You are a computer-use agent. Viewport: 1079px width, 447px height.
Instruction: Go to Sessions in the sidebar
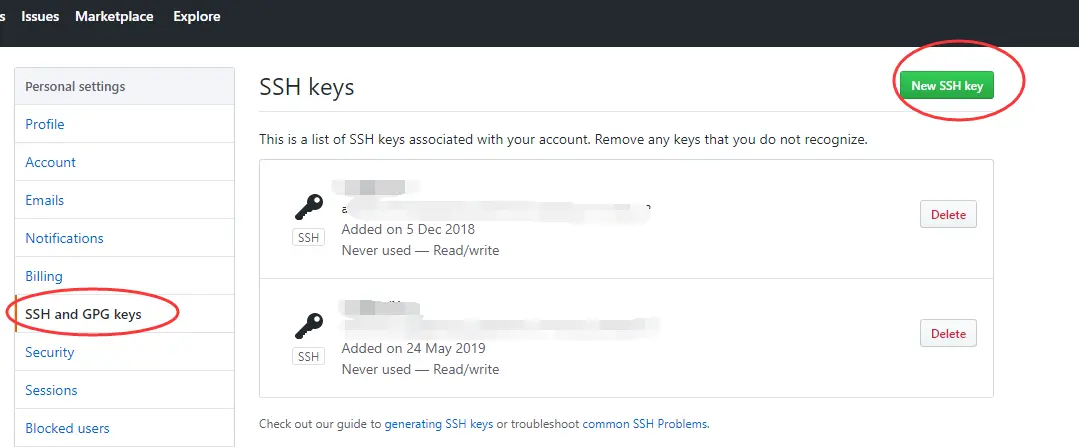(51, 390)
